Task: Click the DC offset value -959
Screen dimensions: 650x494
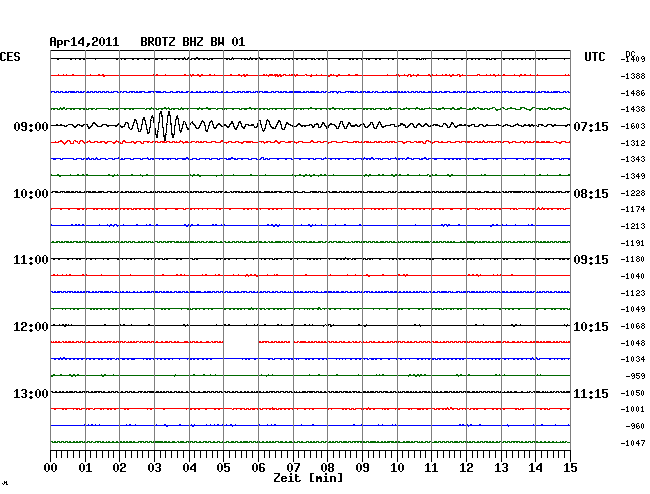Action: 635,376
